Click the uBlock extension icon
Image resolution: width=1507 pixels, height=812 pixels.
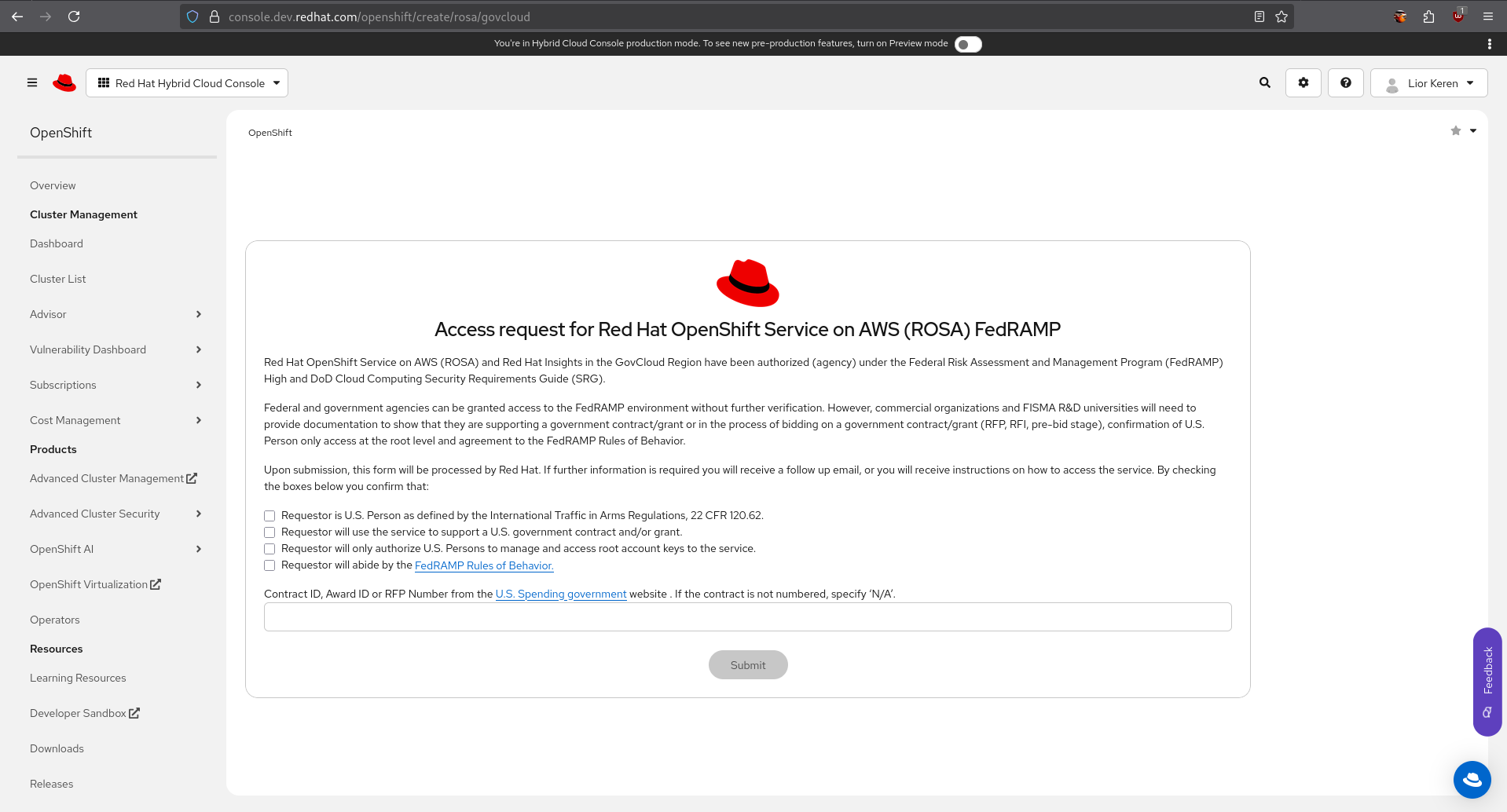point(1458,16)
